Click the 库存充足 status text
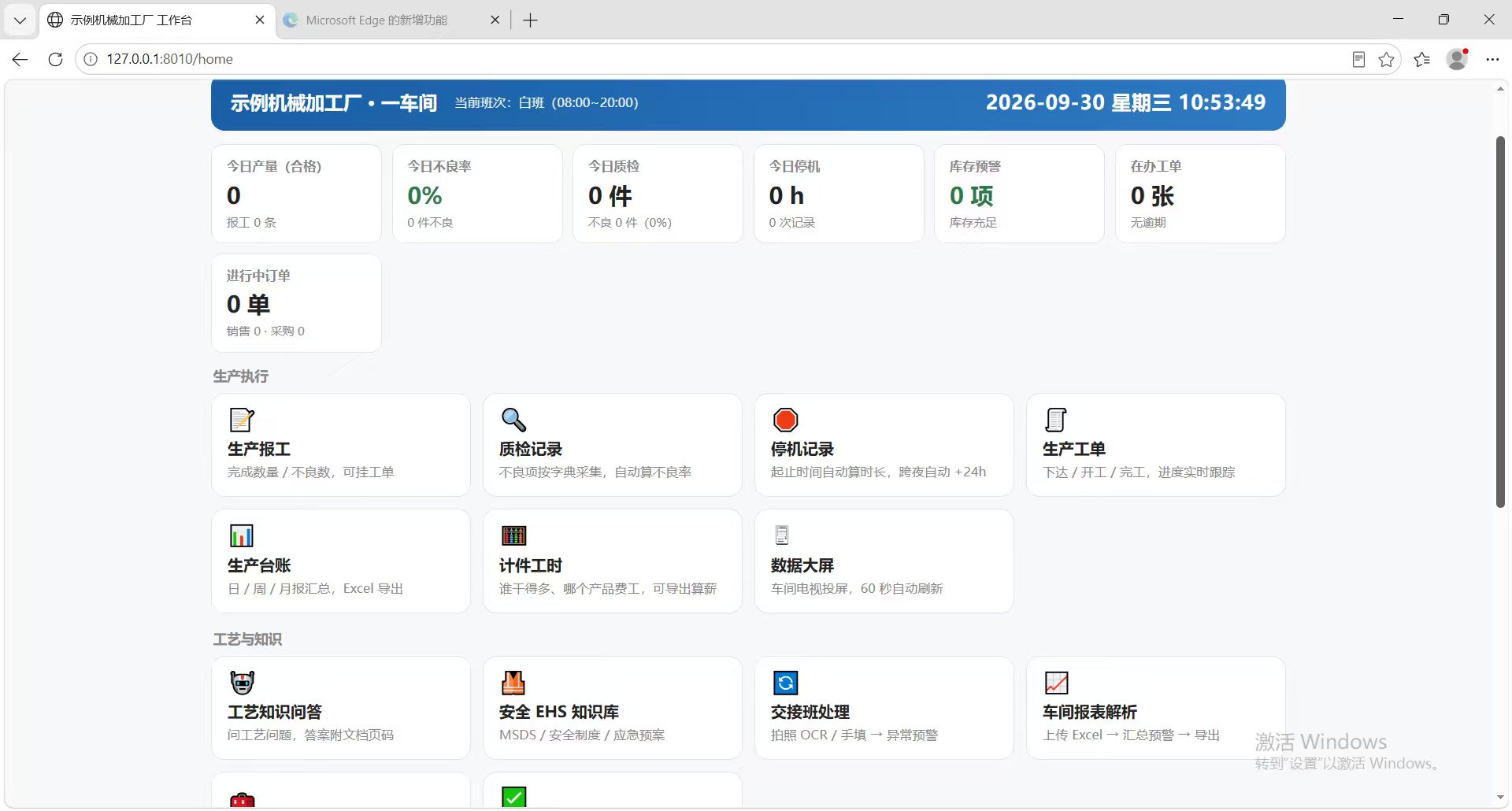Viewport: 1512px width, 811px height. 973,223
